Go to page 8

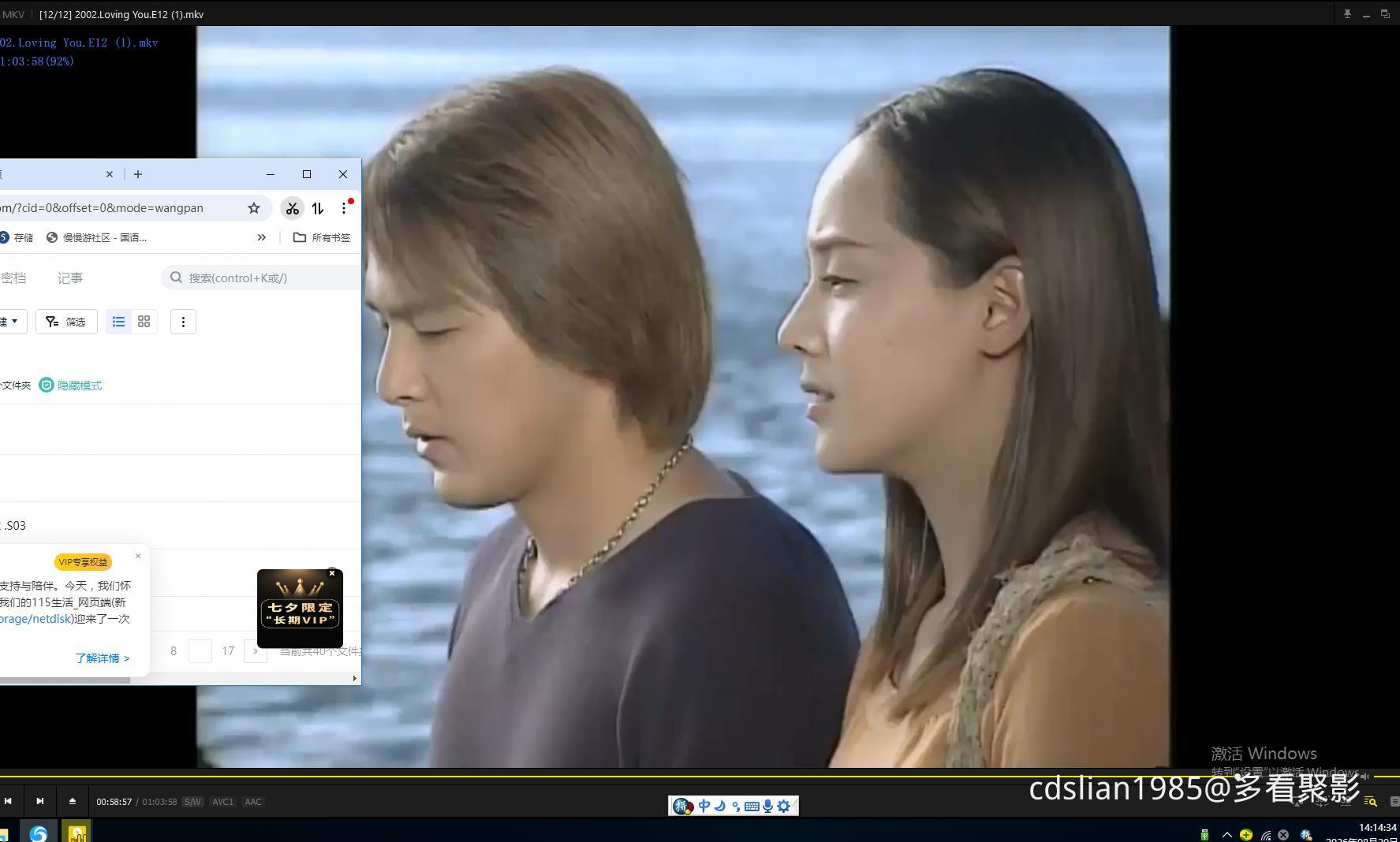[174, 651]
